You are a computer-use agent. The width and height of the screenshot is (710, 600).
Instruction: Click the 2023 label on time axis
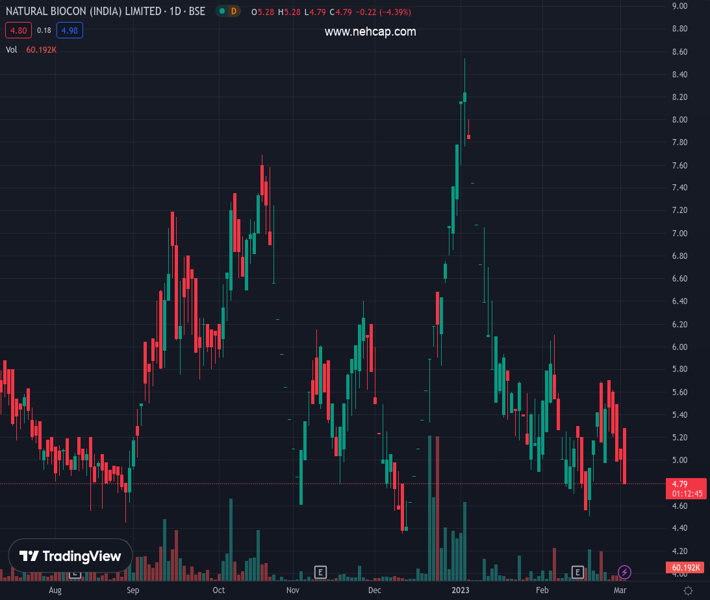click(x=460, y=591)
